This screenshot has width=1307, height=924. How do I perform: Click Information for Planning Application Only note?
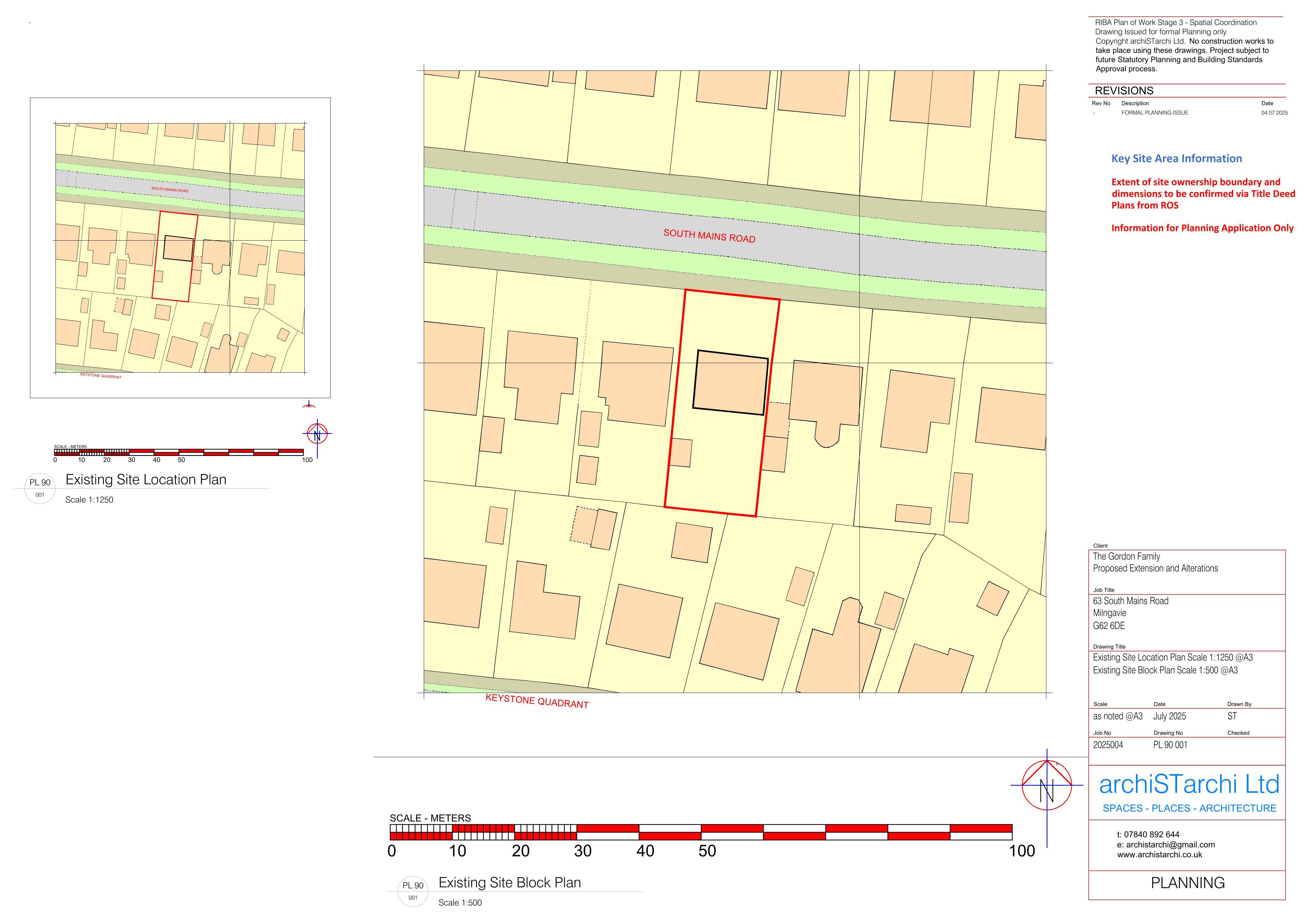point(1202,228)
